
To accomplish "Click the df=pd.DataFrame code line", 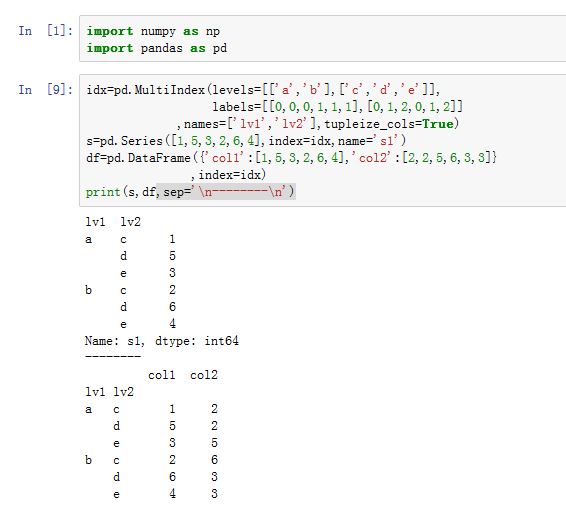I will point(292,158).
